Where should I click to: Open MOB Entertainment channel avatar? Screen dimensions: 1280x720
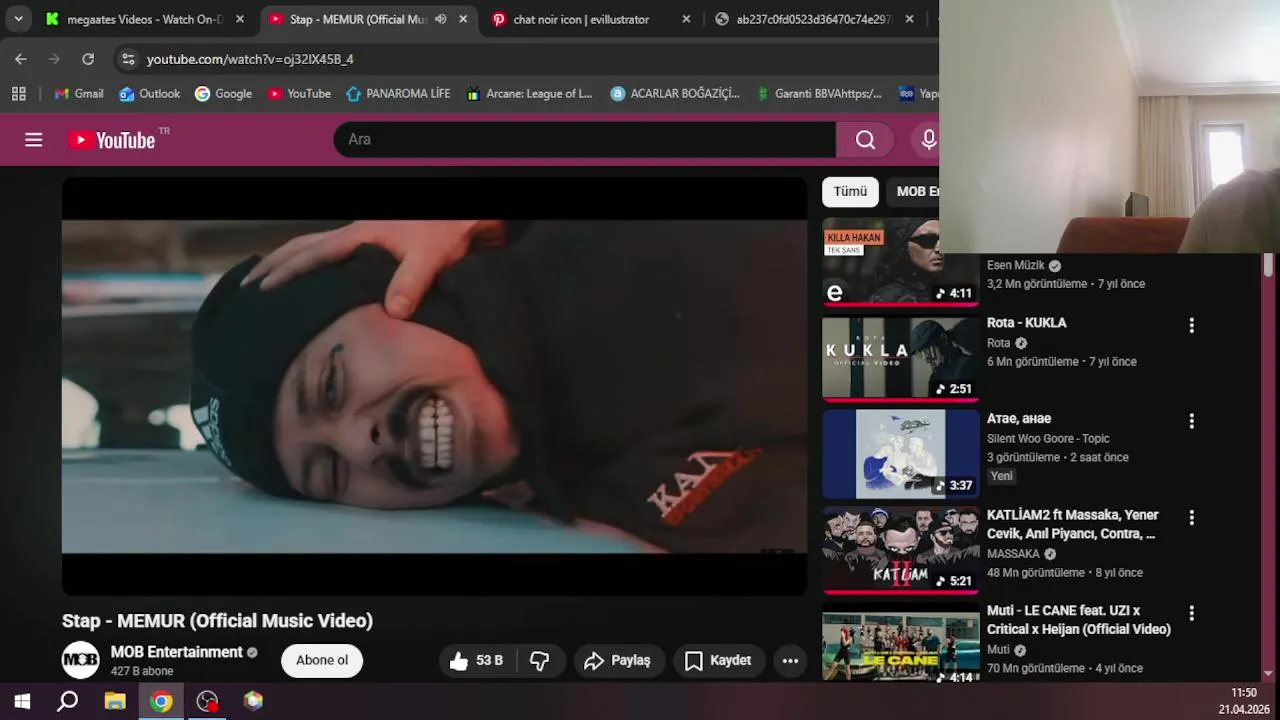[x=81, y=660]
